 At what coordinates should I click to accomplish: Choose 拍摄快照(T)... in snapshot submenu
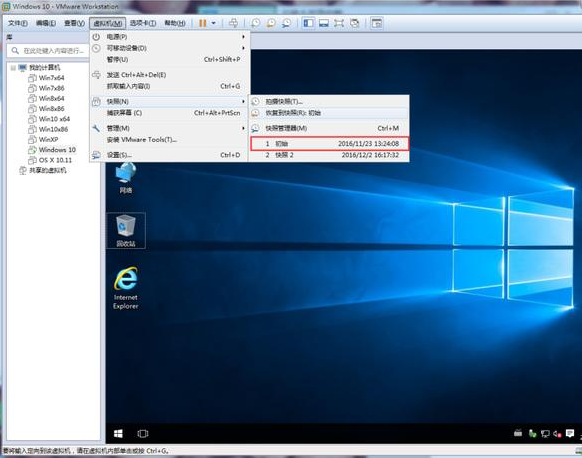click(329, 101)
